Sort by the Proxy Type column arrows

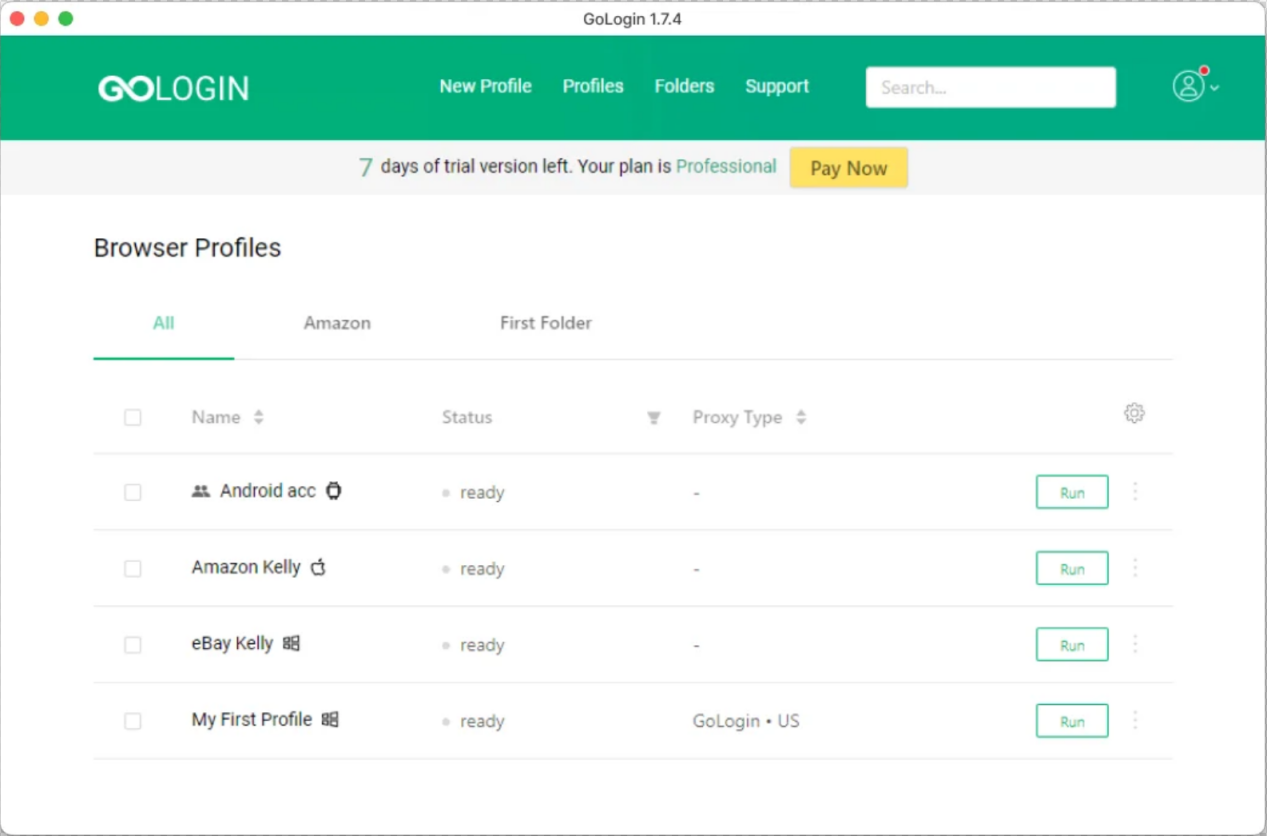click(801, 418)
